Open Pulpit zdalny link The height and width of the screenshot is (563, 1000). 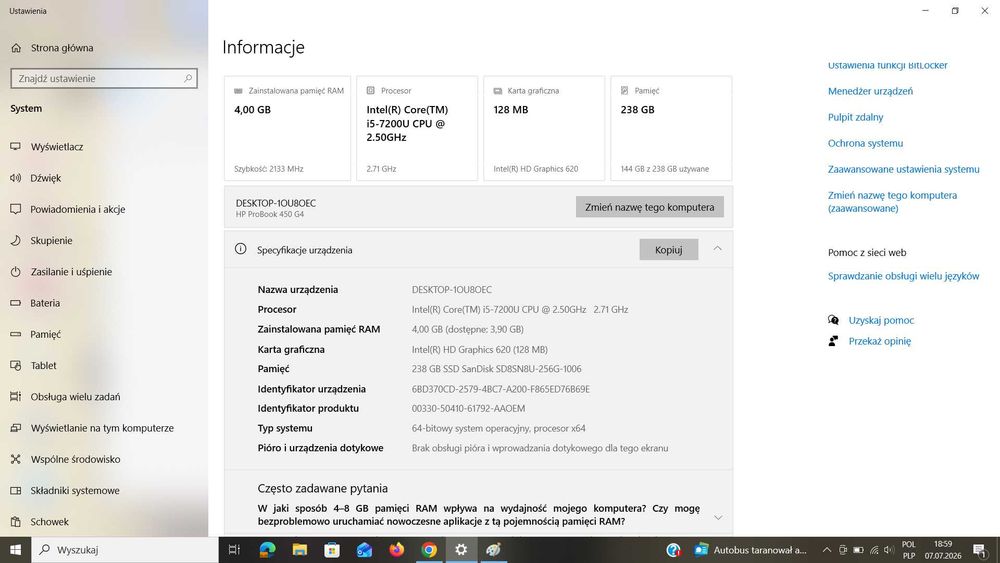(x=855, y=117)
